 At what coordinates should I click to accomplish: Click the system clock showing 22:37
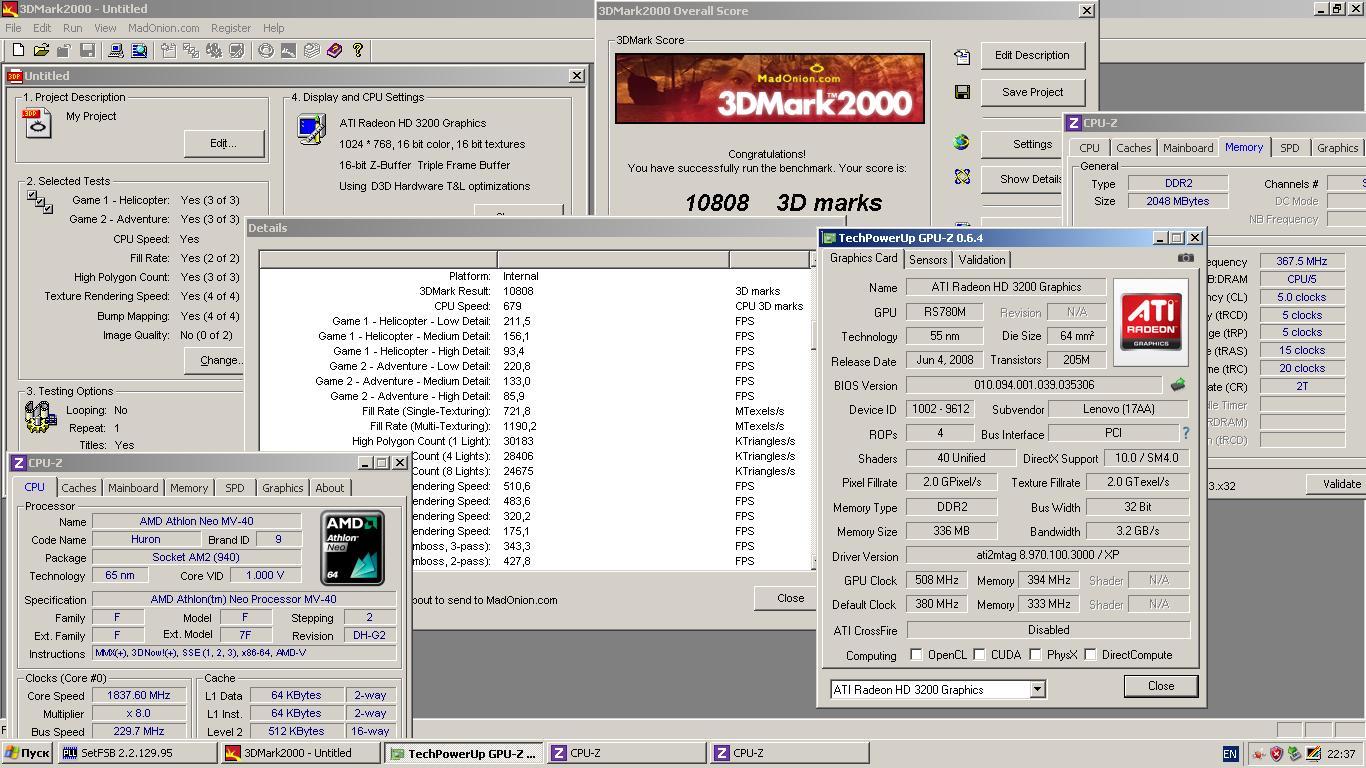pos(1341,754)
